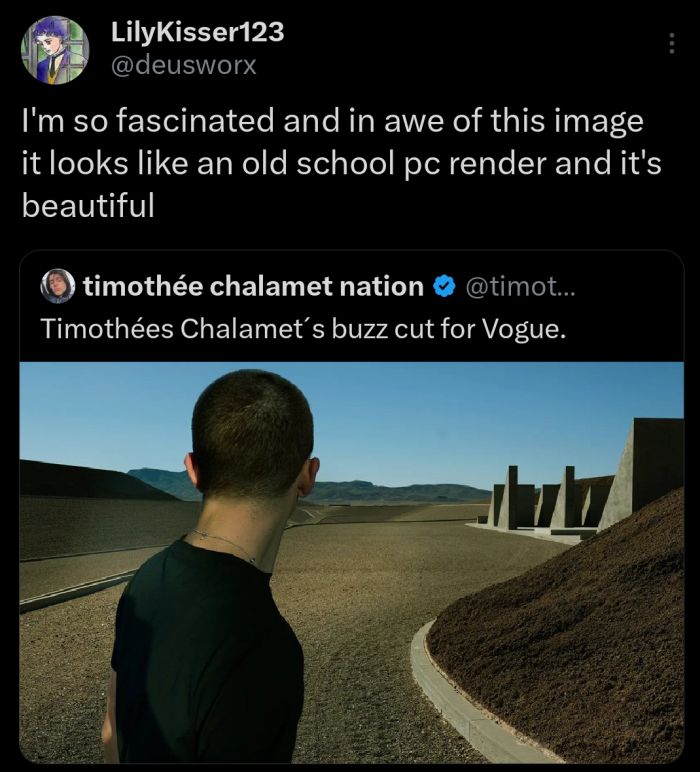The height and width of the screenshot is (772, 700).
Task: Click the quoted account's small avatar
Action: pos(60,287)
